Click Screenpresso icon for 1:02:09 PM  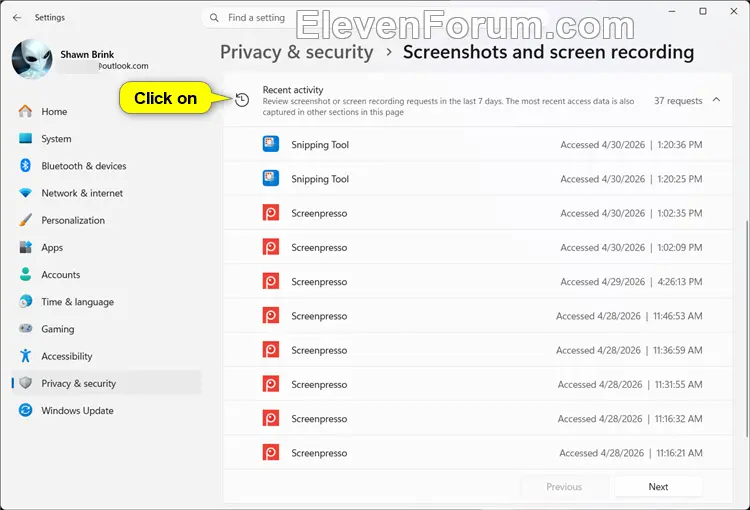click(271, 247)
